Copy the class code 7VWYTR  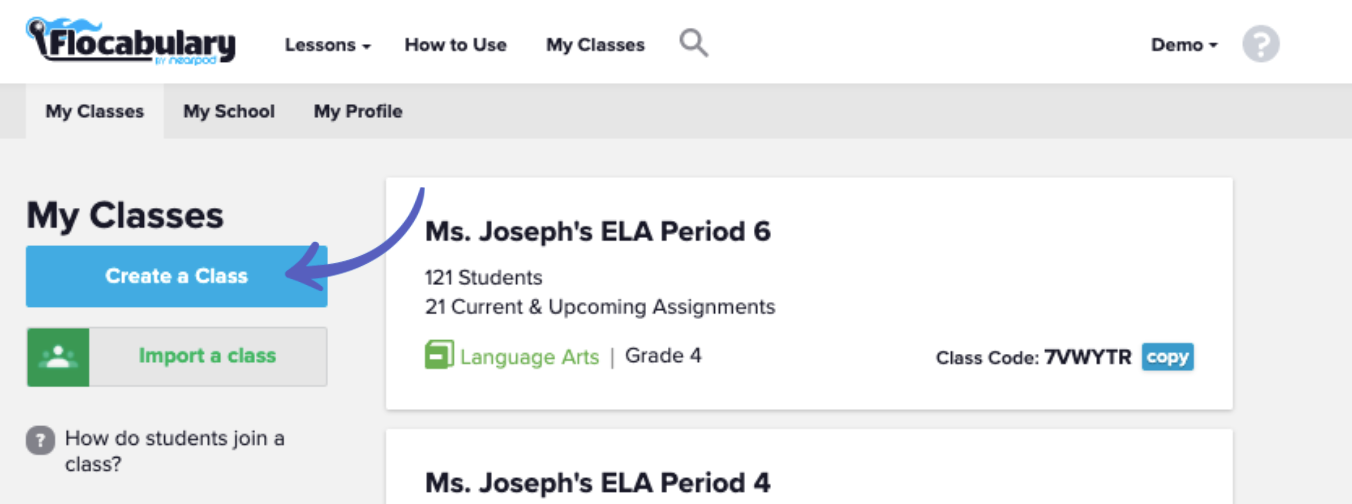point(1167,357)
